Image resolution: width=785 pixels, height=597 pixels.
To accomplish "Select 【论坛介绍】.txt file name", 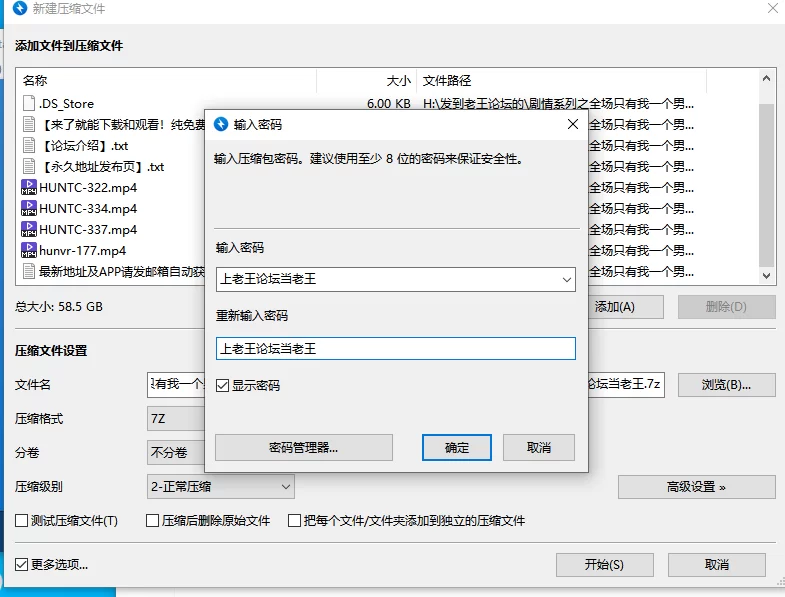I will pyautogui.click(x=84, y=146).
